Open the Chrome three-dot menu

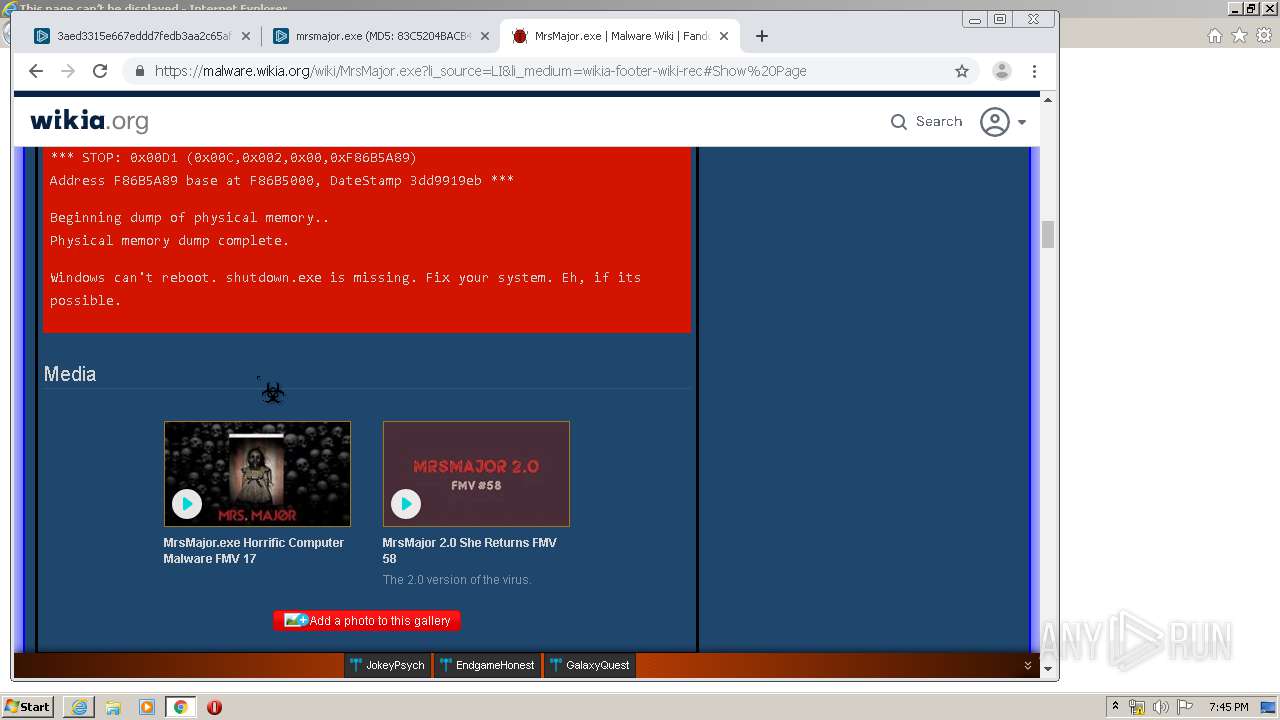1034,71
